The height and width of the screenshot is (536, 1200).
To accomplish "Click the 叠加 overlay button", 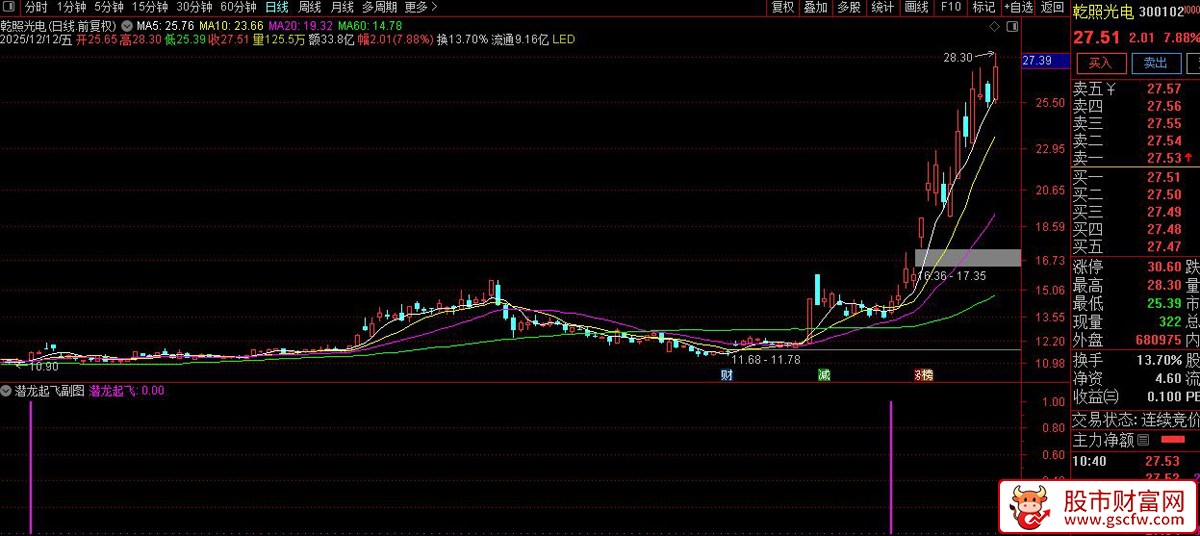I will [x=816, y=7].
